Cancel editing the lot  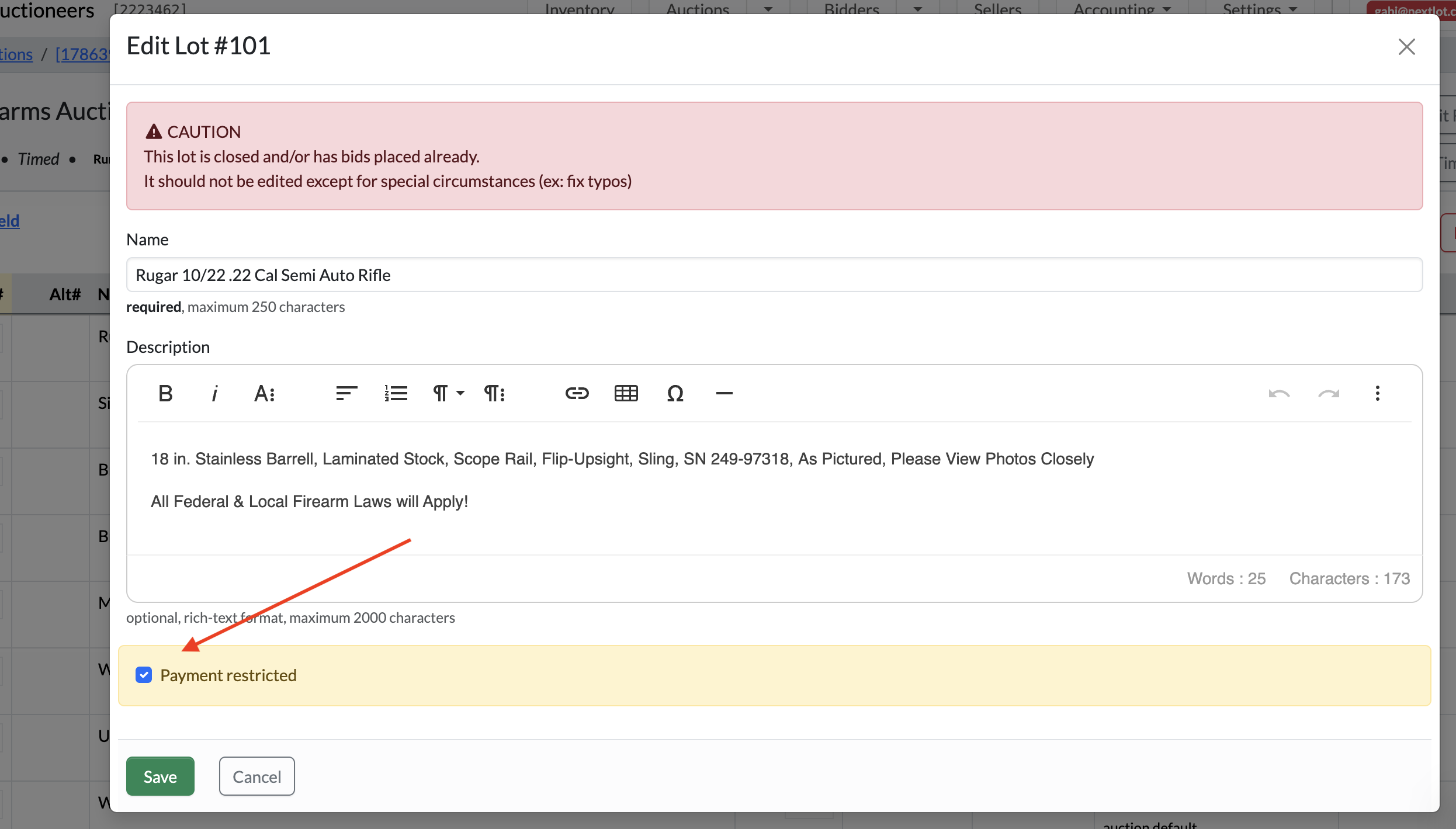[x=256, y=776]
